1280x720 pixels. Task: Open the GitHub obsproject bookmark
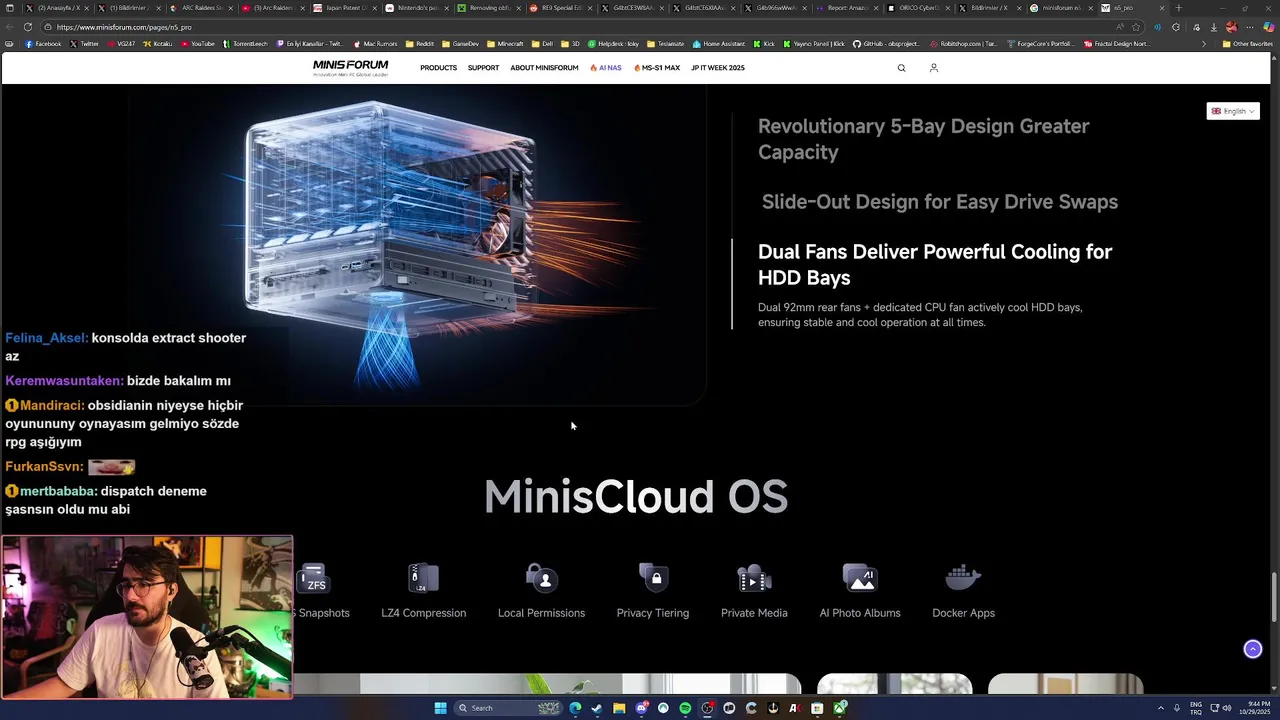(886, 44)
